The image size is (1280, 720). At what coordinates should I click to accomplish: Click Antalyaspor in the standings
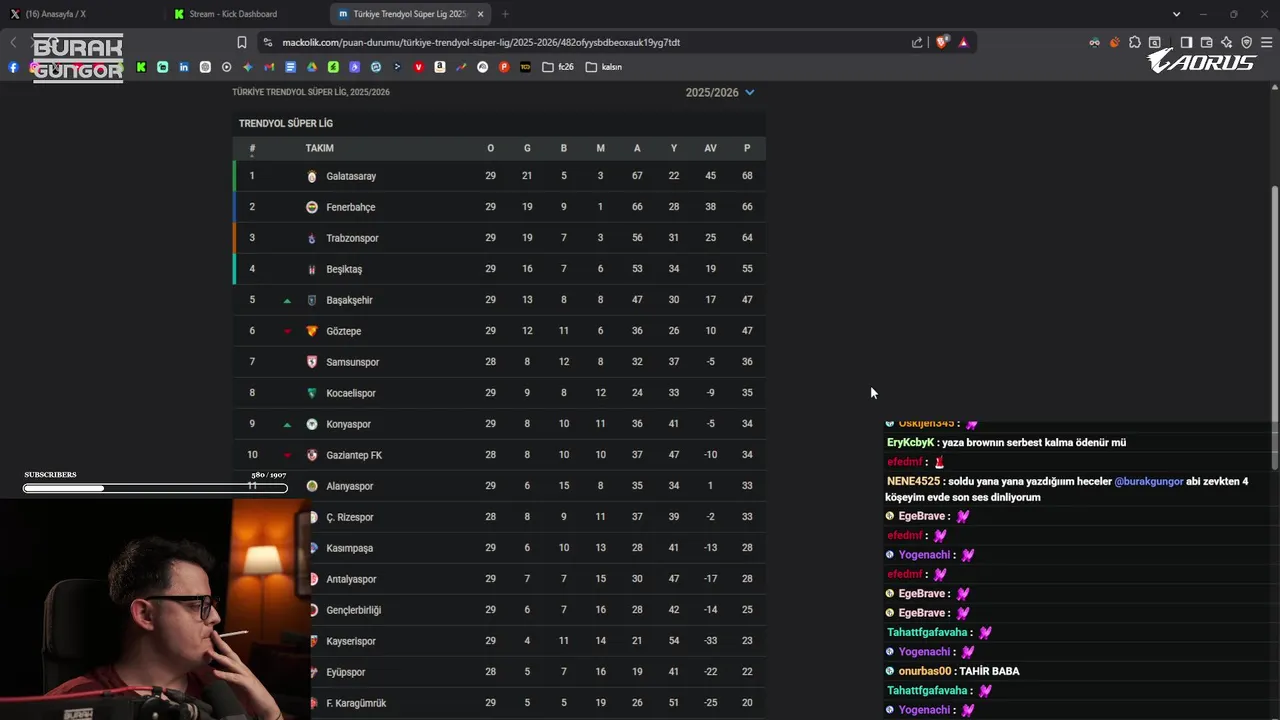pos(351,579)
